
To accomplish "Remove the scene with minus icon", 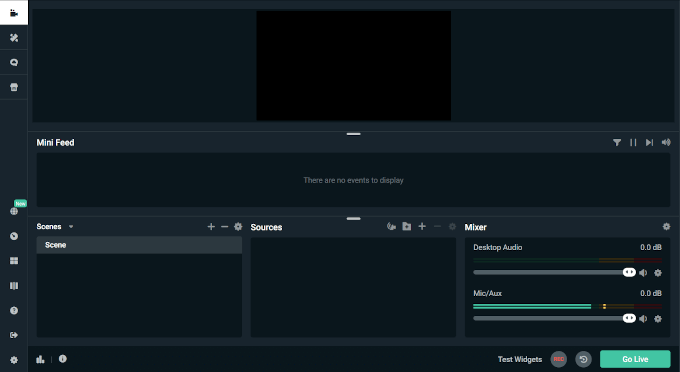I will pyautogui.click(x=225, y=226).
